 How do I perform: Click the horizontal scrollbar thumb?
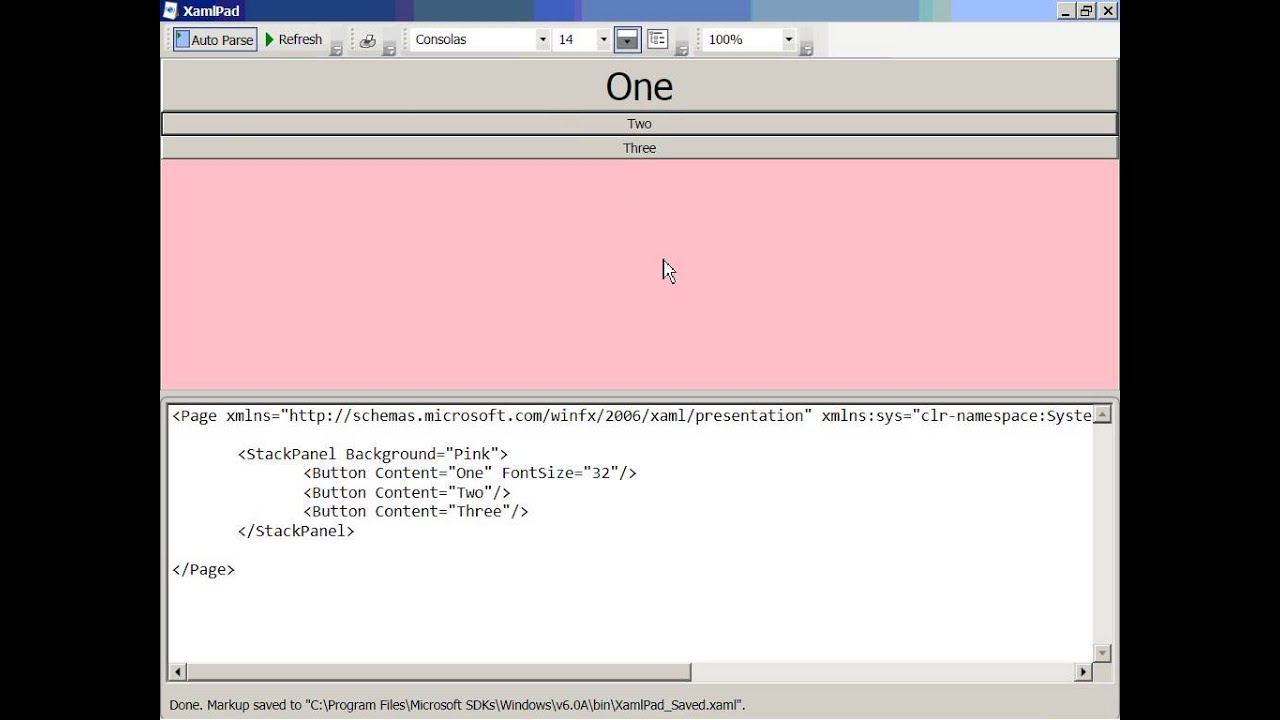[439, 672]
